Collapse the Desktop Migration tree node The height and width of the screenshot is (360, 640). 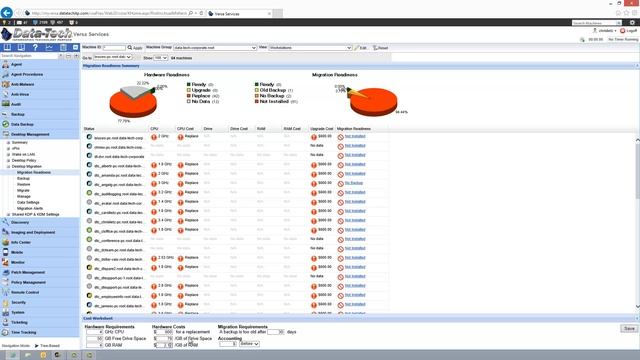pos(8,167)
